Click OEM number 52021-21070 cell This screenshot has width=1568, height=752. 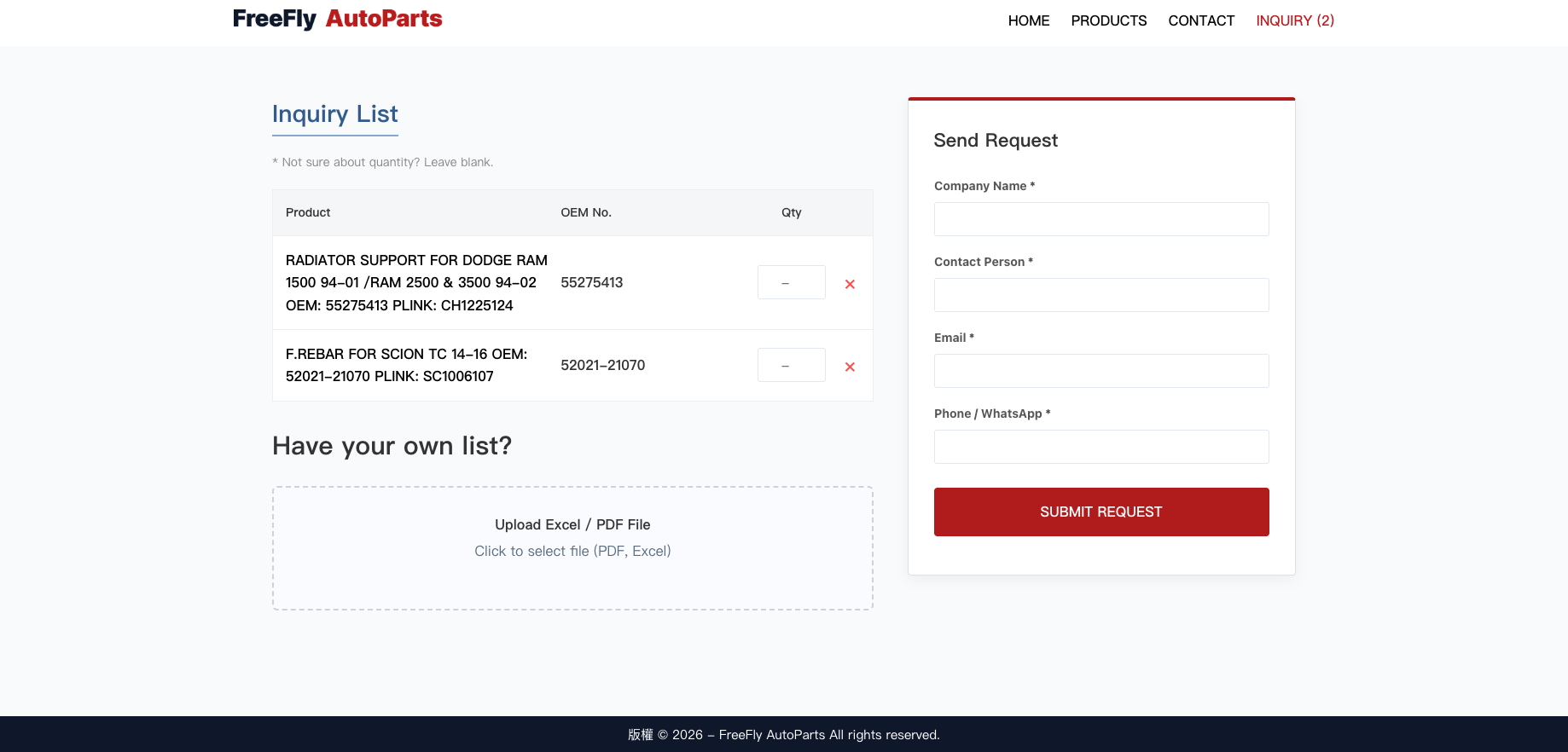pos(602,365)
